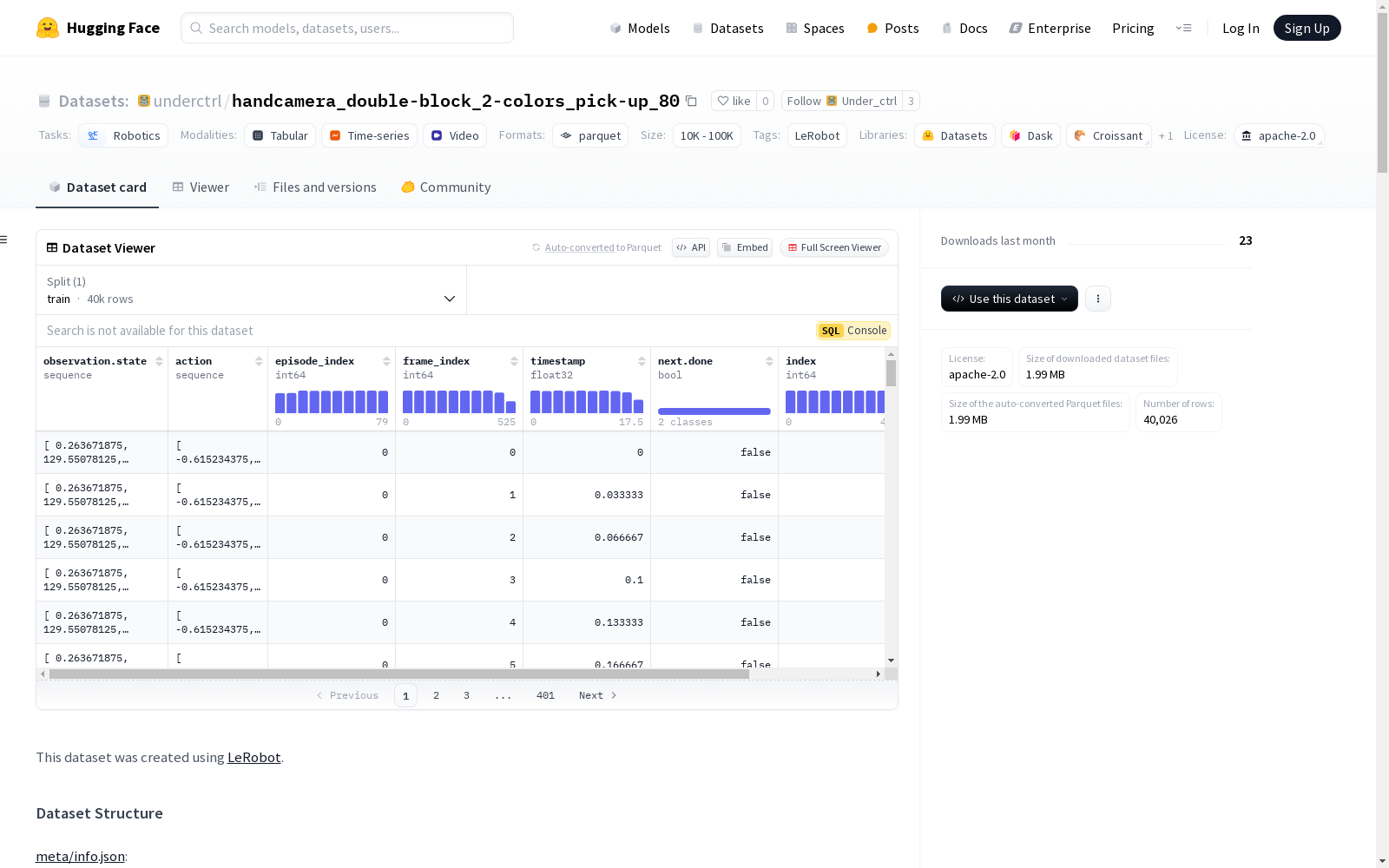Screen dimensions: 1389x868
Task: Copy the dataset name with the copy icon
Action: click(x=691, y=101)
